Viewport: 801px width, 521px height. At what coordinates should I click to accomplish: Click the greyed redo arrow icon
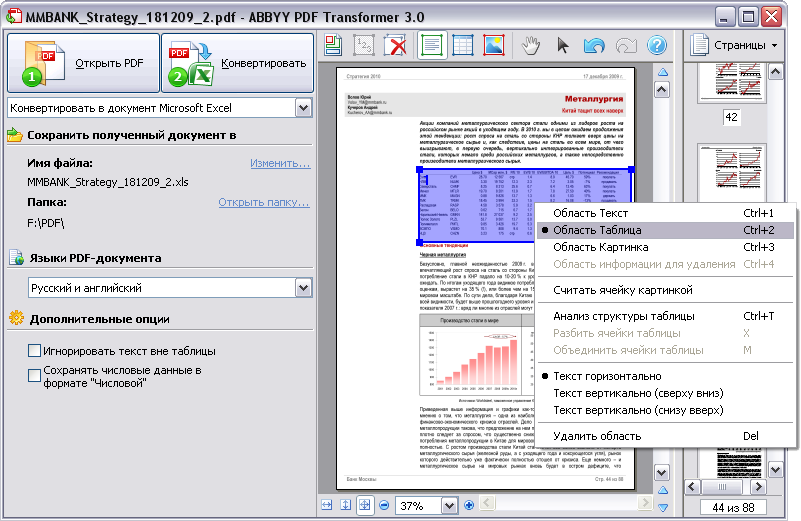pos(626,45)
